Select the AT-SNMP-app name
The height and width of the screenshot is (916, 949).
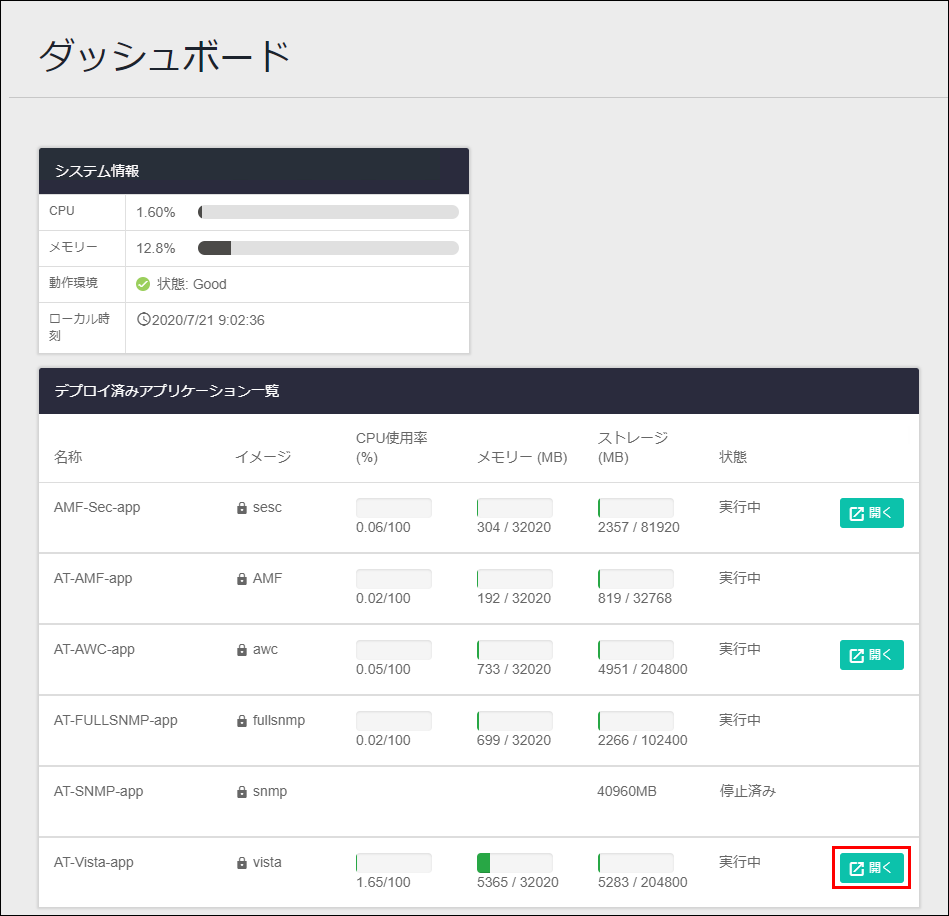tap(98, 791)
